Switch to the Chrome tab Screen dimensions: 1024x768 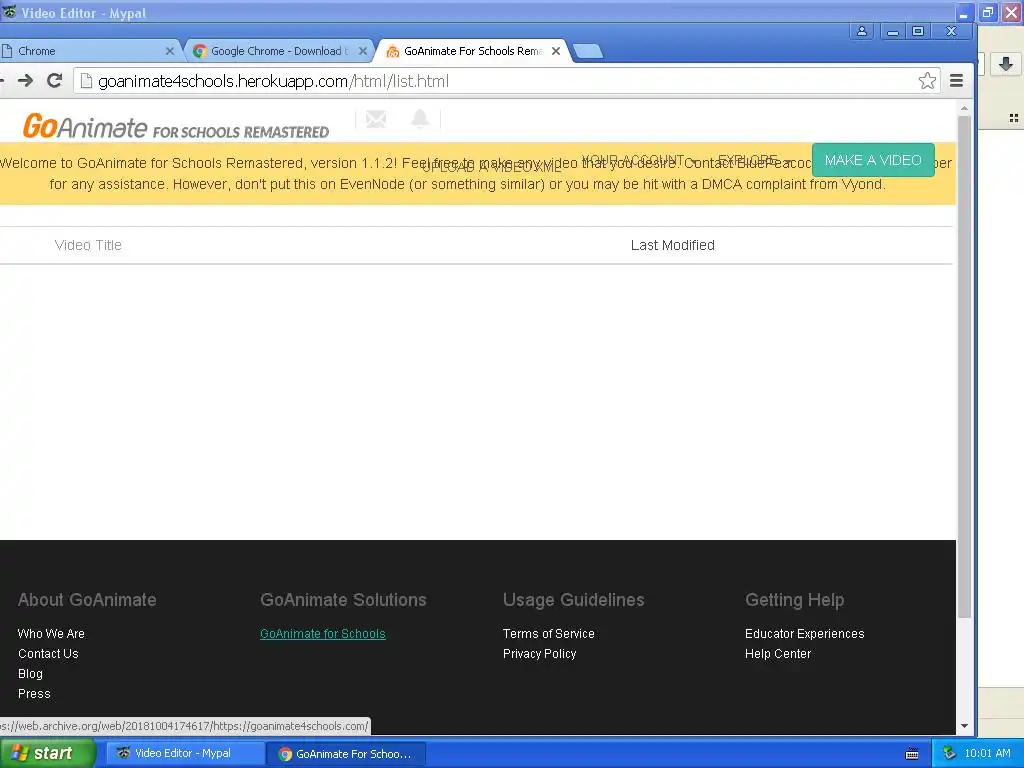coord(85,51)
